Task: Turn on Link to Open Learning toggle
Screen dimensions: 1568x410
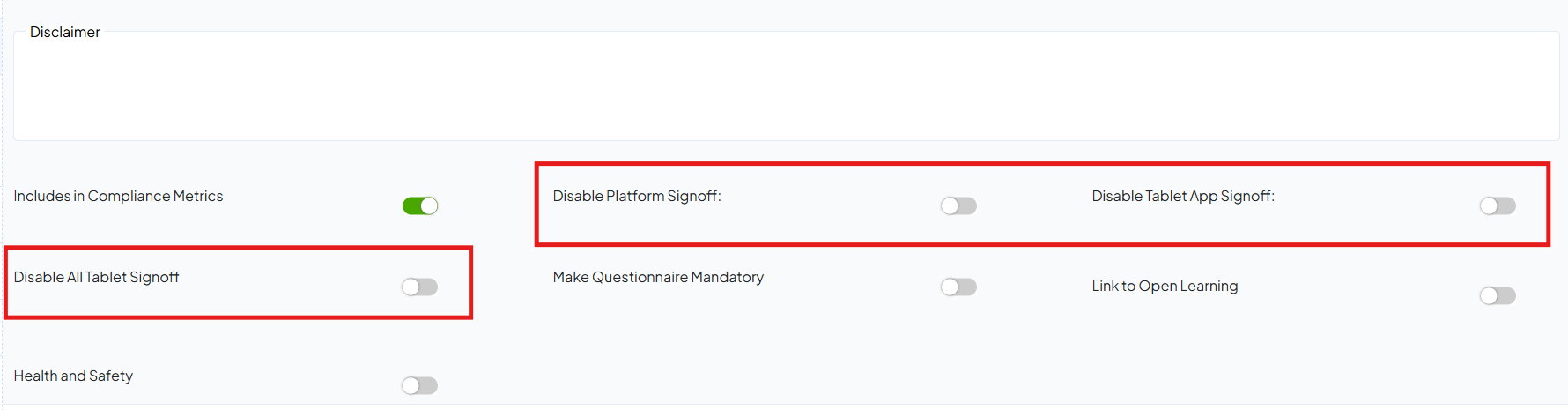Action: click(x=1498, y=295)
